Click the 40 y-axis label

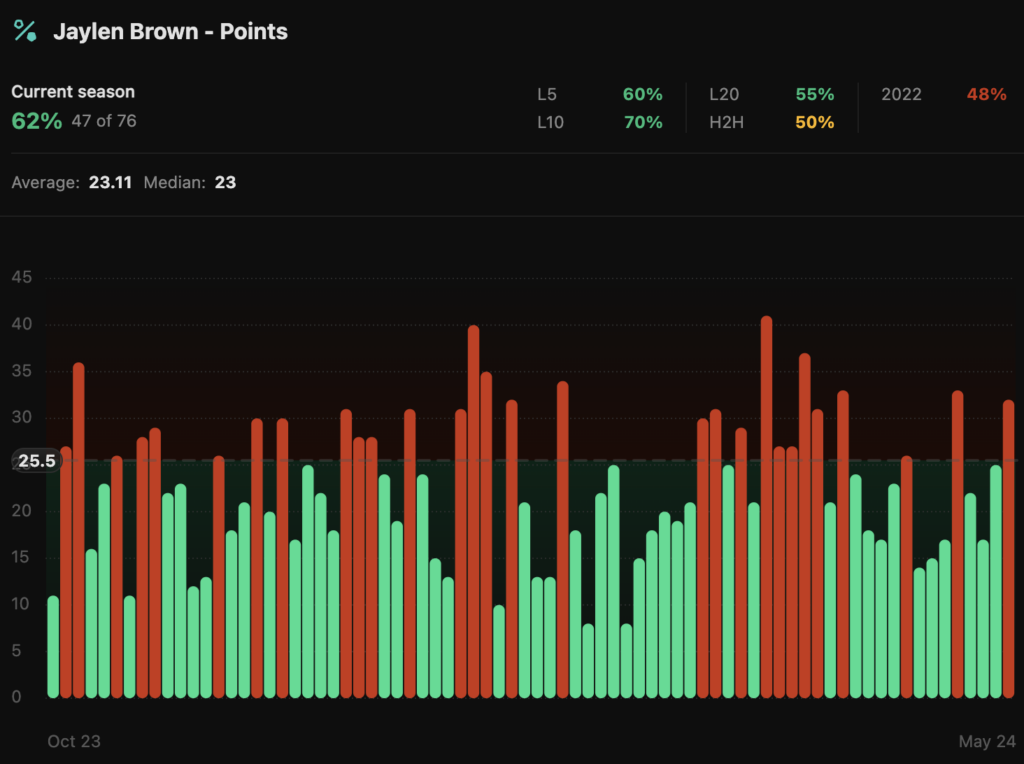point(22,325)
